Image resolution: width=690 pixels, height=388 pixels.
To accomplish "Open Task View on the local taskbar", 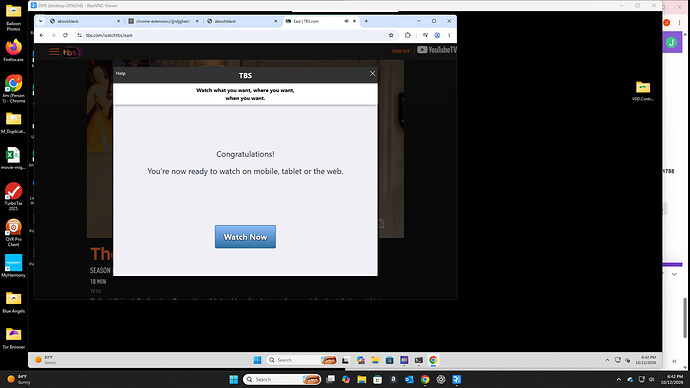I will [330, 379].
